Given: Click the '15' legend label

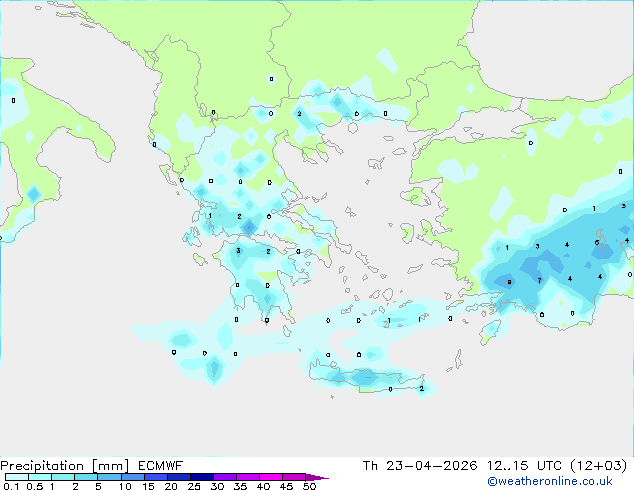Looking at the screenshot, I should pyautogui.click(x=148, y=486).
